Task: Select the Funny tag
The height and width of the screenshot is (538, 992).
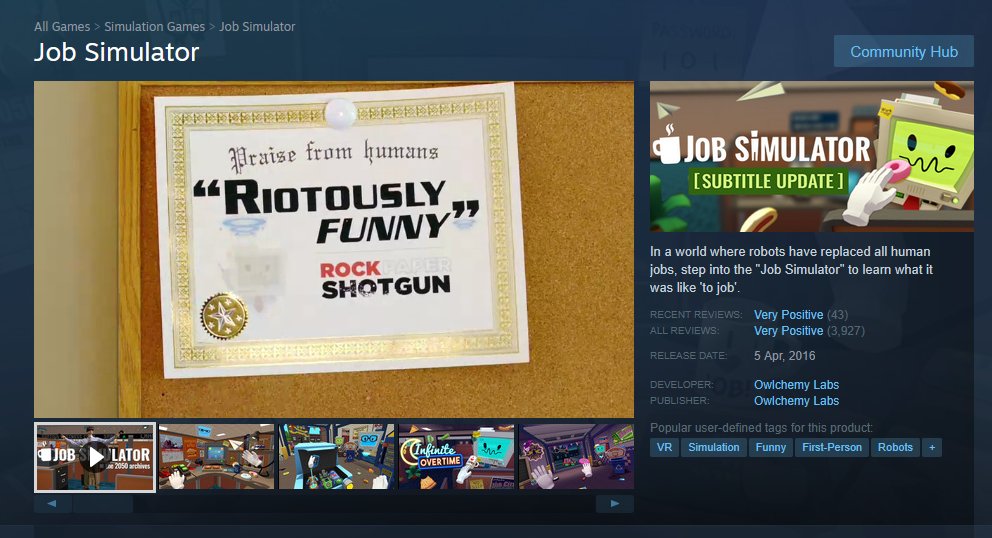Action: (771, 447)
